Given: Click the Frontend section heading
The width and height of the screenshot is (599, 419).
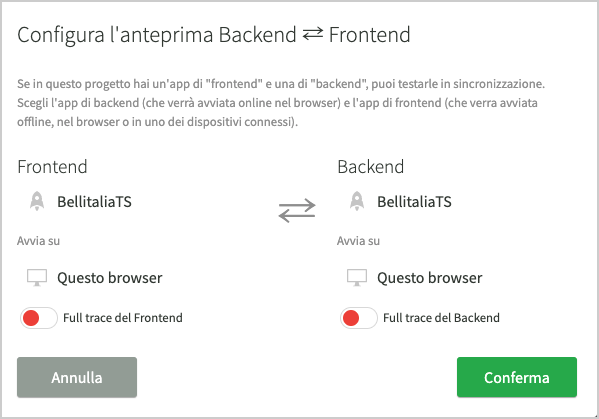Looking at the screenshot, I should point(52,167).
